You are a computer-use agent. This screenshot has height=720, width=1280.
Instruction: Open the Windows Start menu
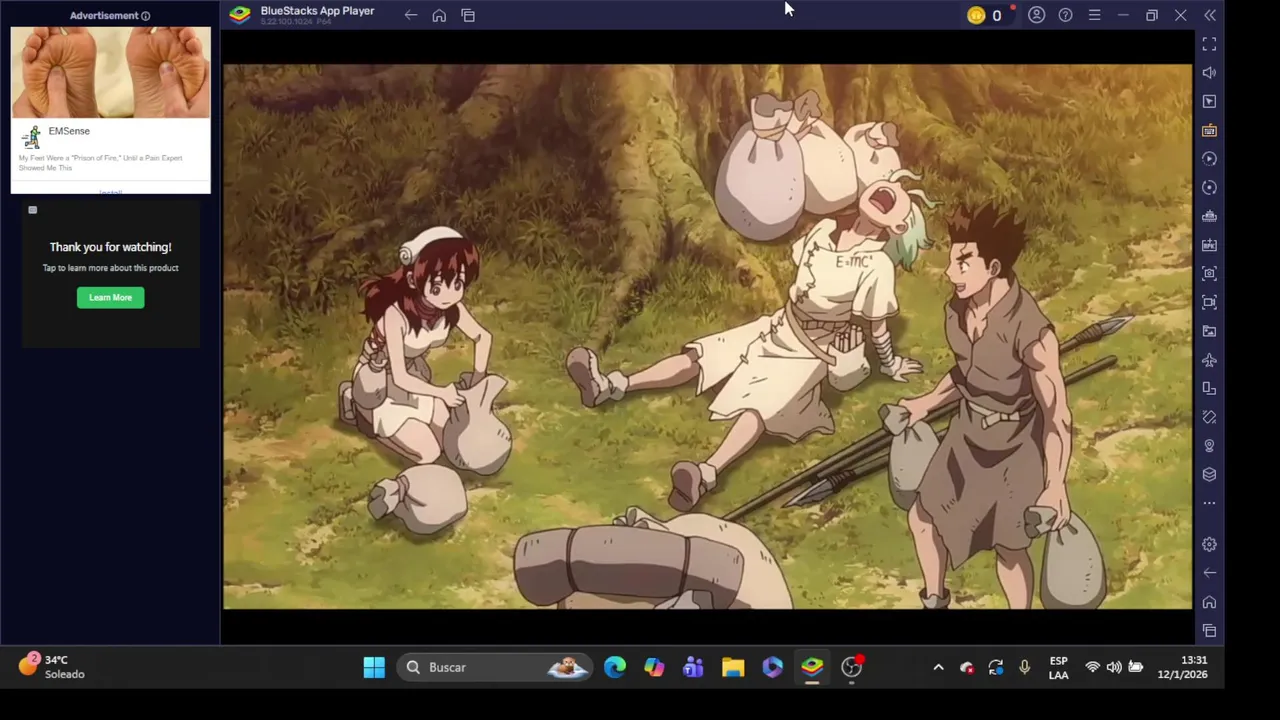[x=374, y=667]
